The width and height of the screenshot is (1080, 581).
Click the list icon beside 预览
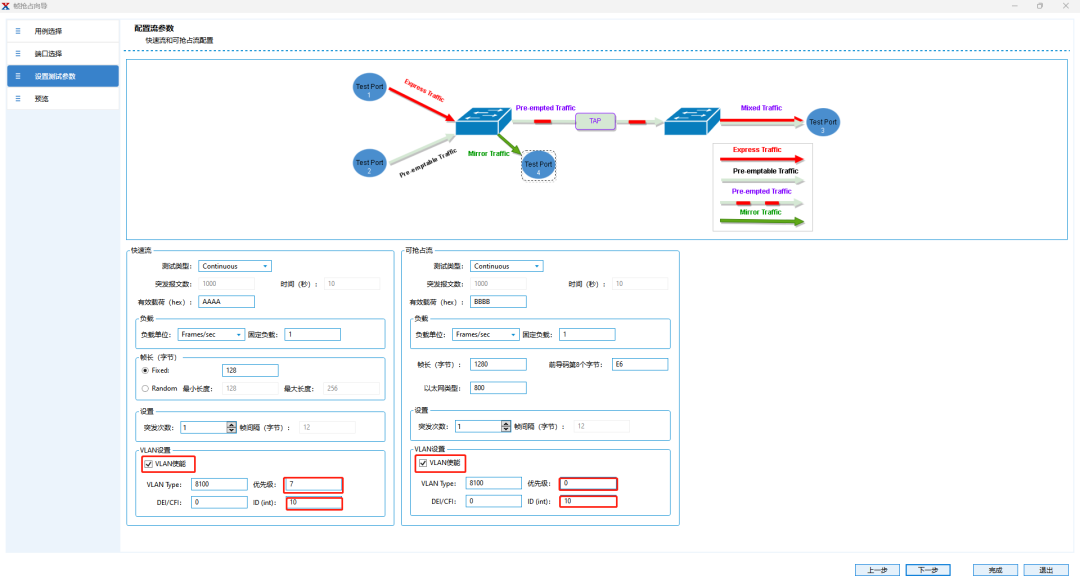(x=18, y=98)
